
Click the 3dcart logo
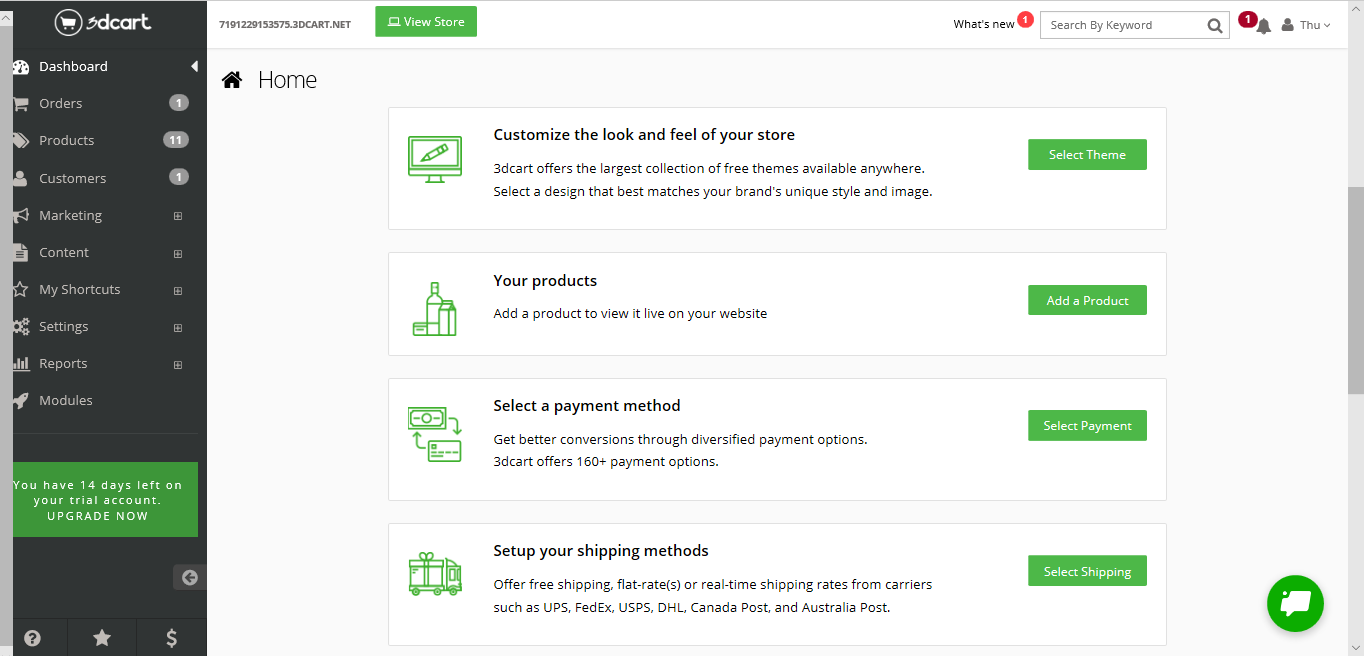coord(103,22)
